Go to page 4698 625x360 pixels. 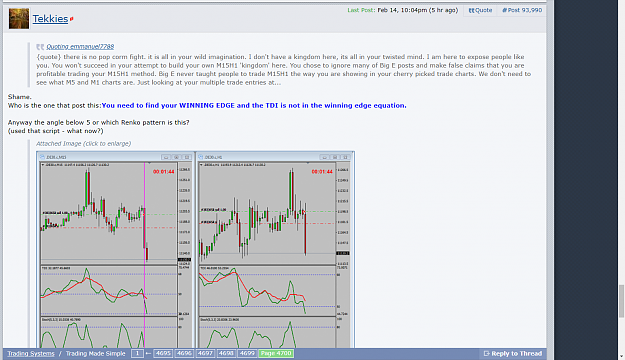[226, 354]
